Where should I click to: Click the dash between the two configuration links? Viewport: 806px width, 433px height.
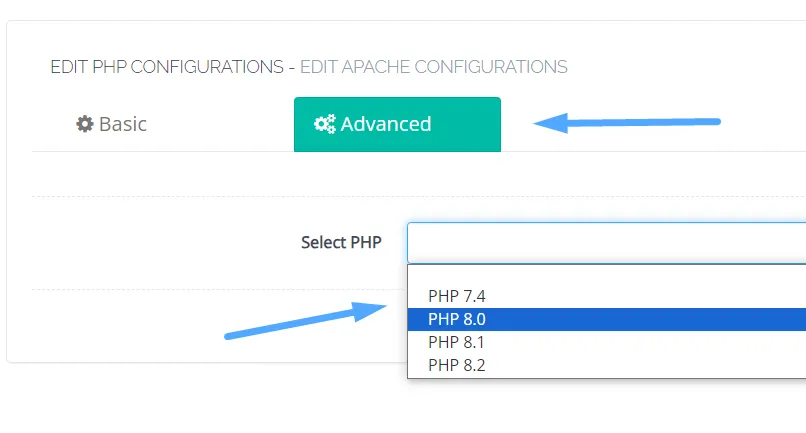[291, 67]
